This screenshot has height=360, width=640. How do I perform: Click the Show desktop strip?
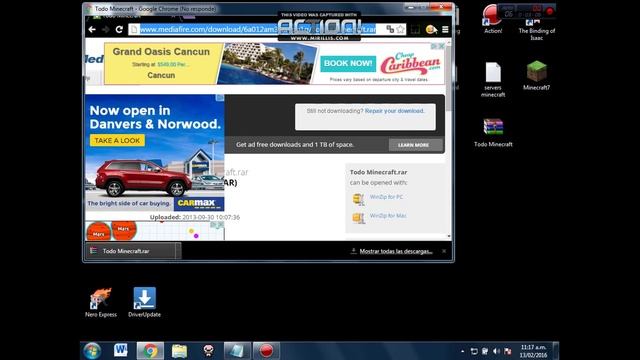pyautogui.click(x=556, y=351)
